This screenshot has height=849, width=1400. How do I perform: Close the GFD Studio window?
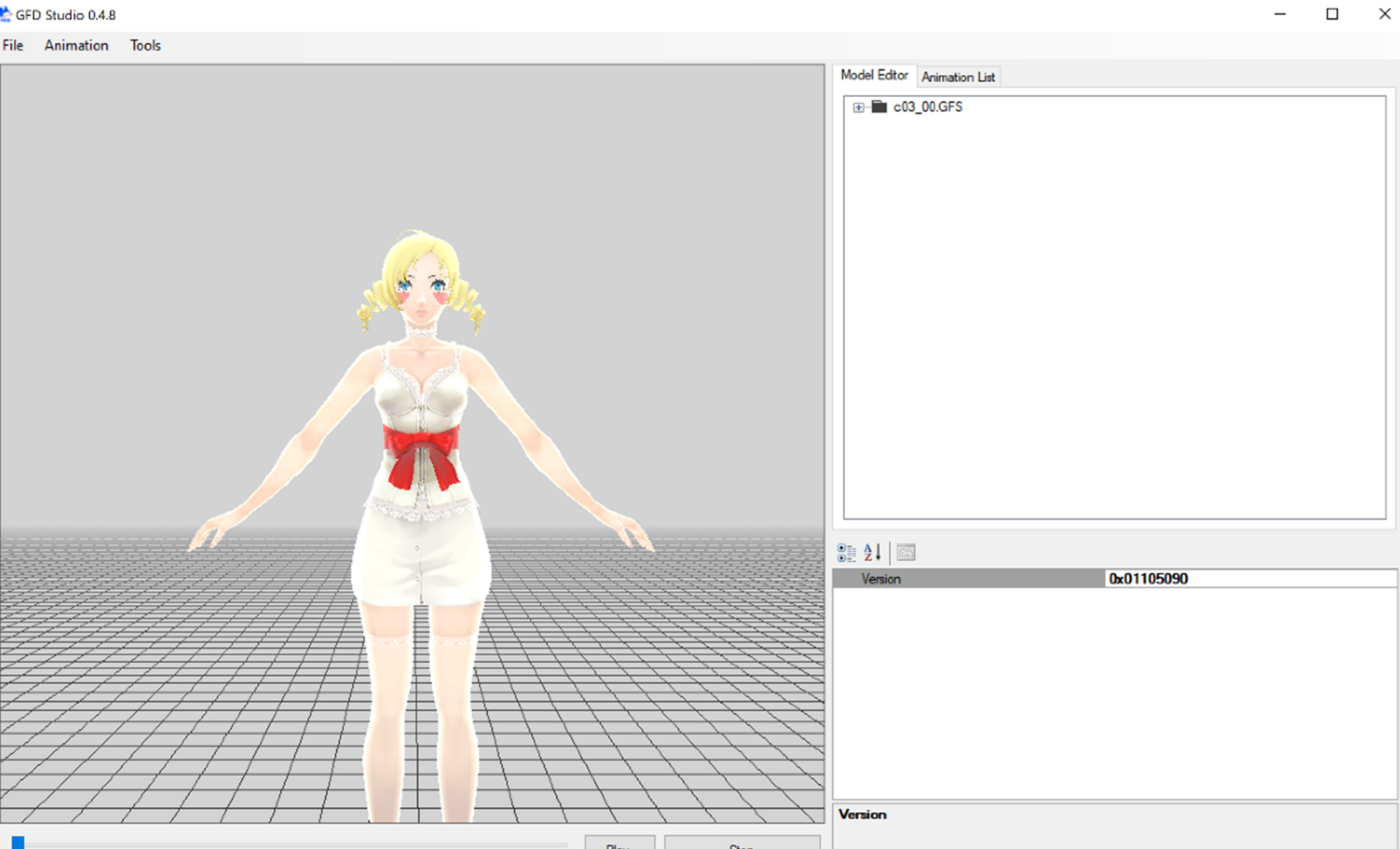(x=1385, y=15)
